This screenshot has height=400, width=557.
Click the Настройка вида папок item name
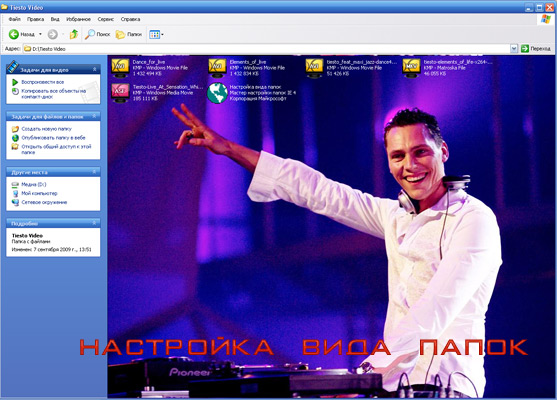[x=255, y=87]
